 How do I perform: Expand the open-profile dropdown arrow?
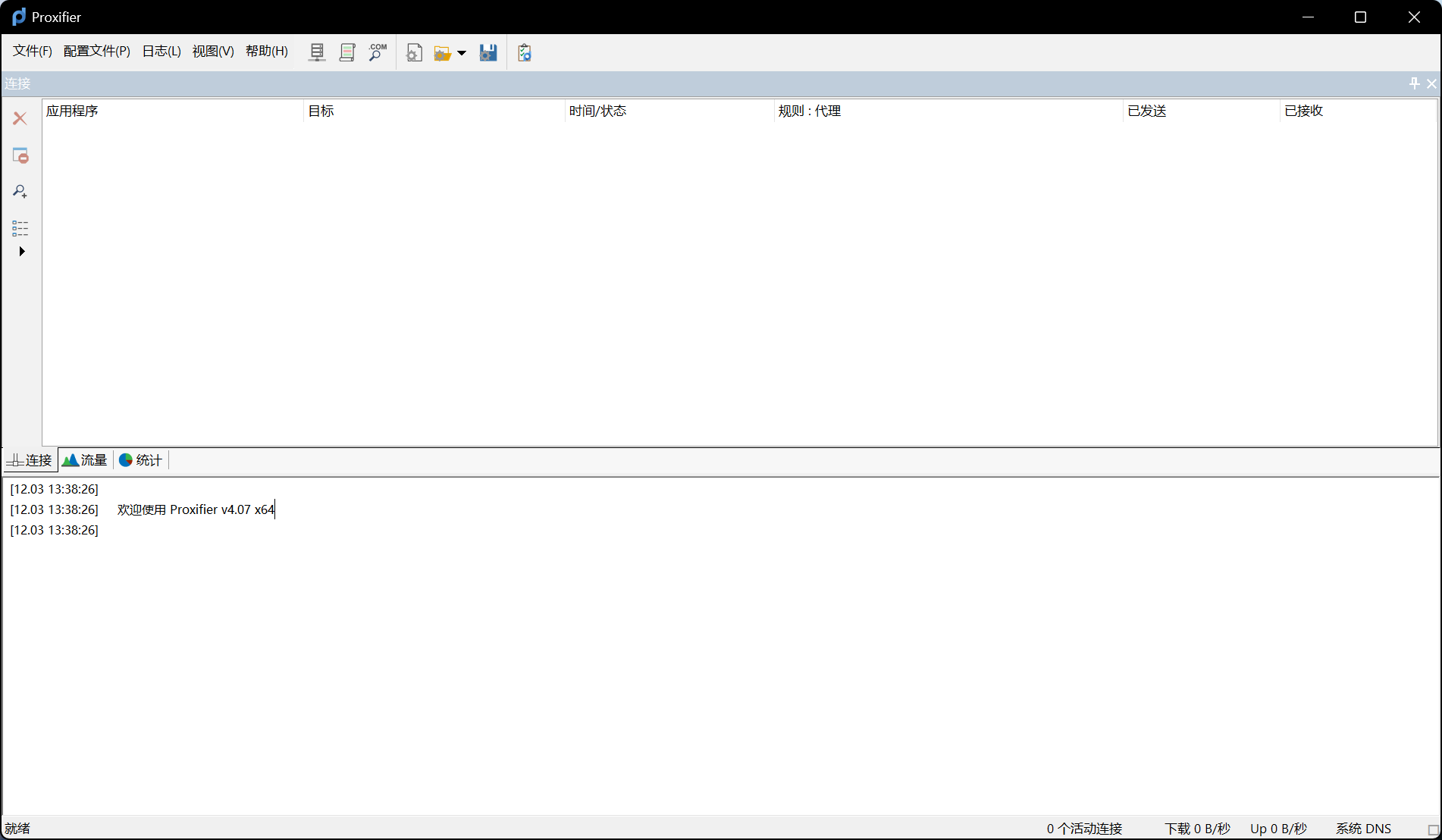click(462, 53)
